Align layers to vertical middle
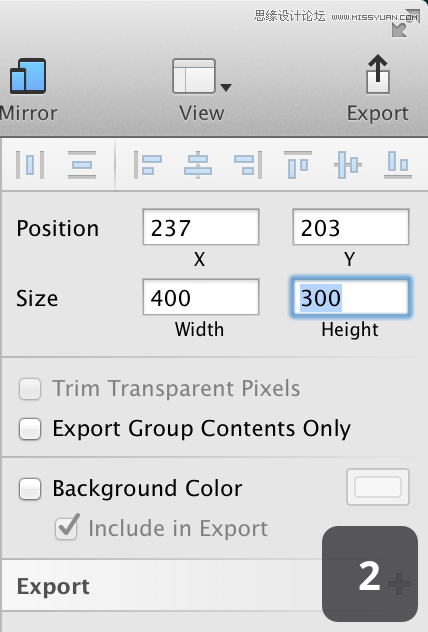The height and width of the screenshot is (632, 428). 348,164
